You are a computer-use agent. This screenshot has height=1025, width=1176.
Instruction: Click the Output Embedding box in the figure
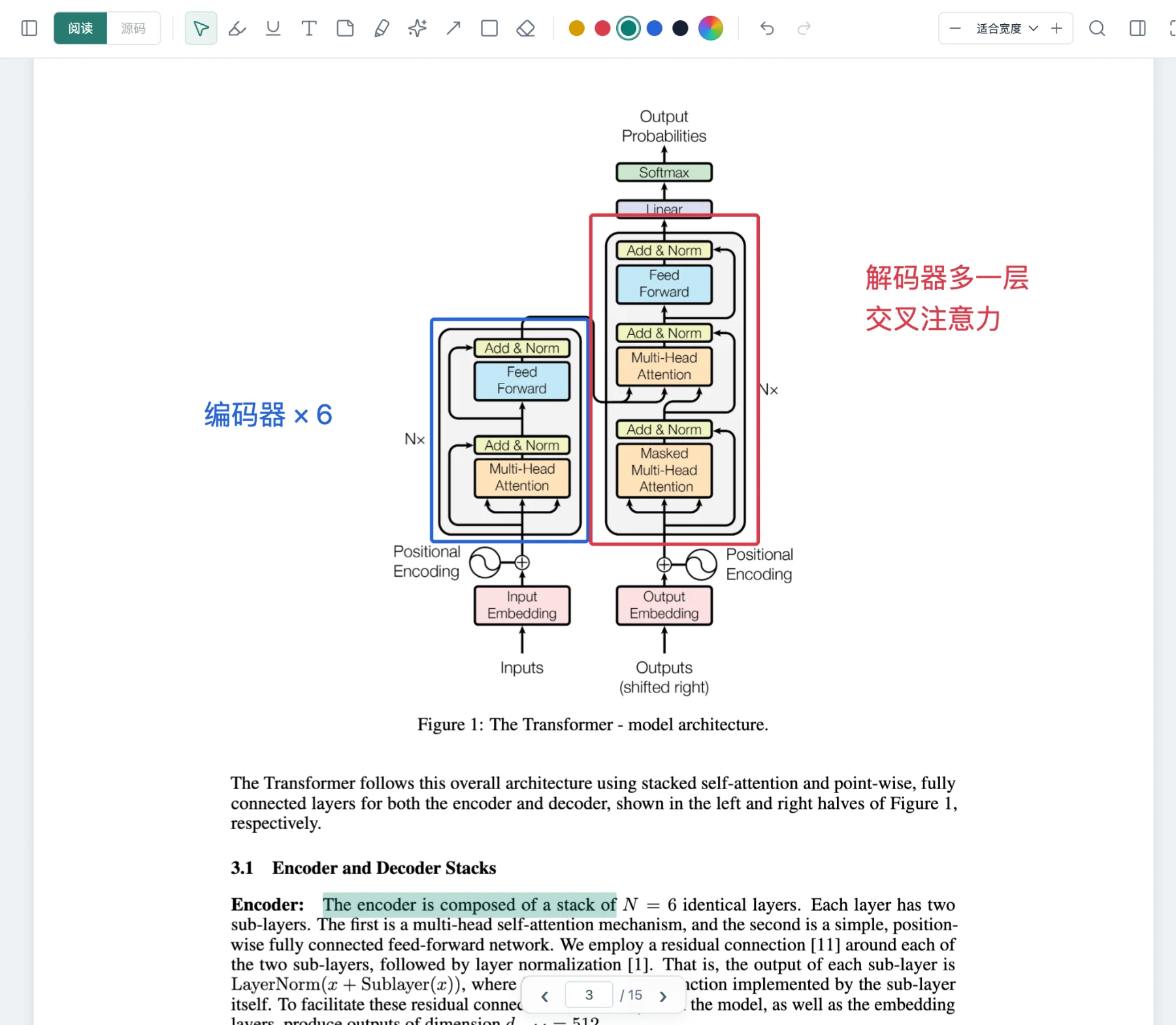coord(664,606)
